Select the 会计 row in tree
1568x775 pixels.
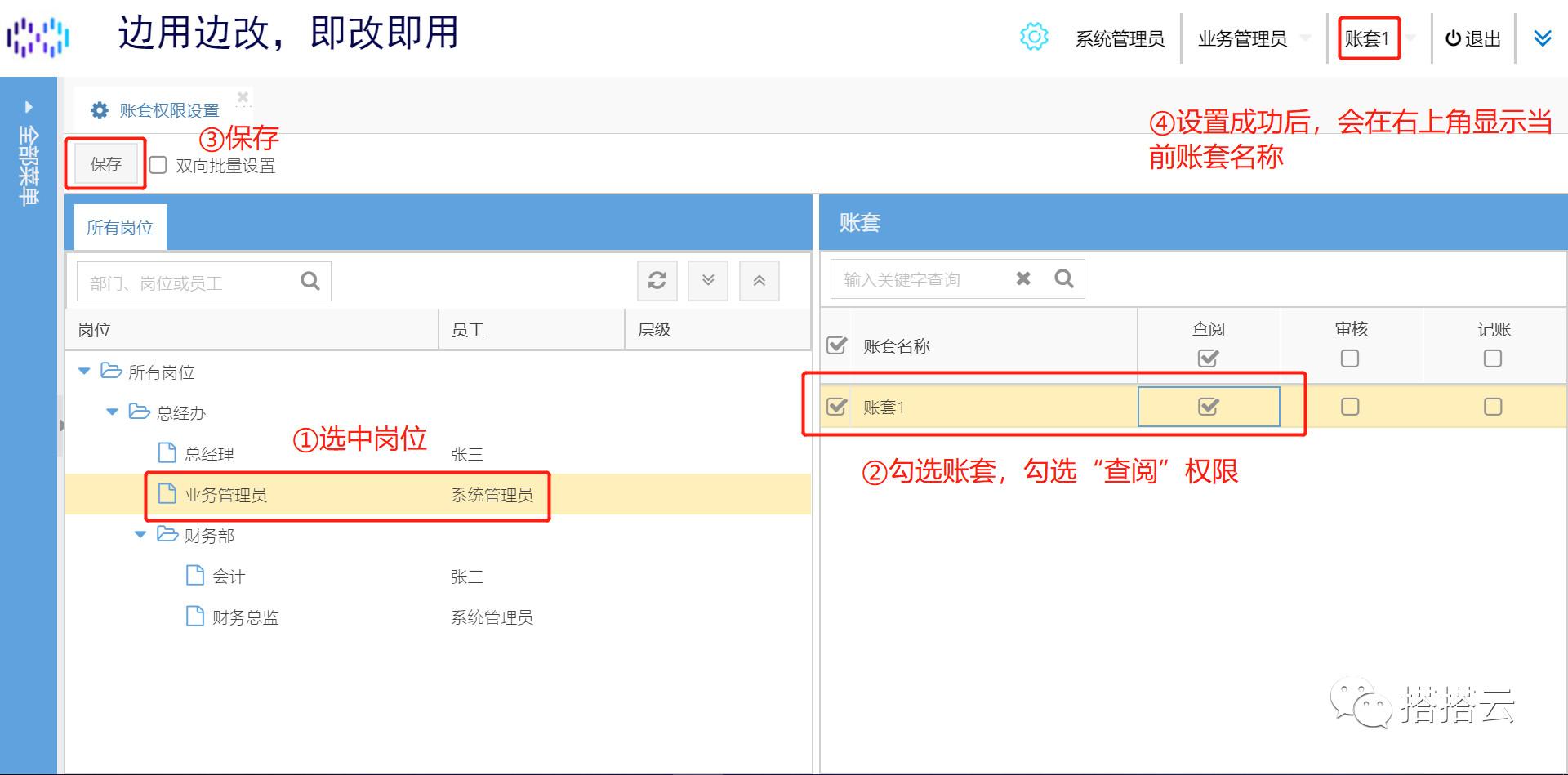tap(438, 576)
